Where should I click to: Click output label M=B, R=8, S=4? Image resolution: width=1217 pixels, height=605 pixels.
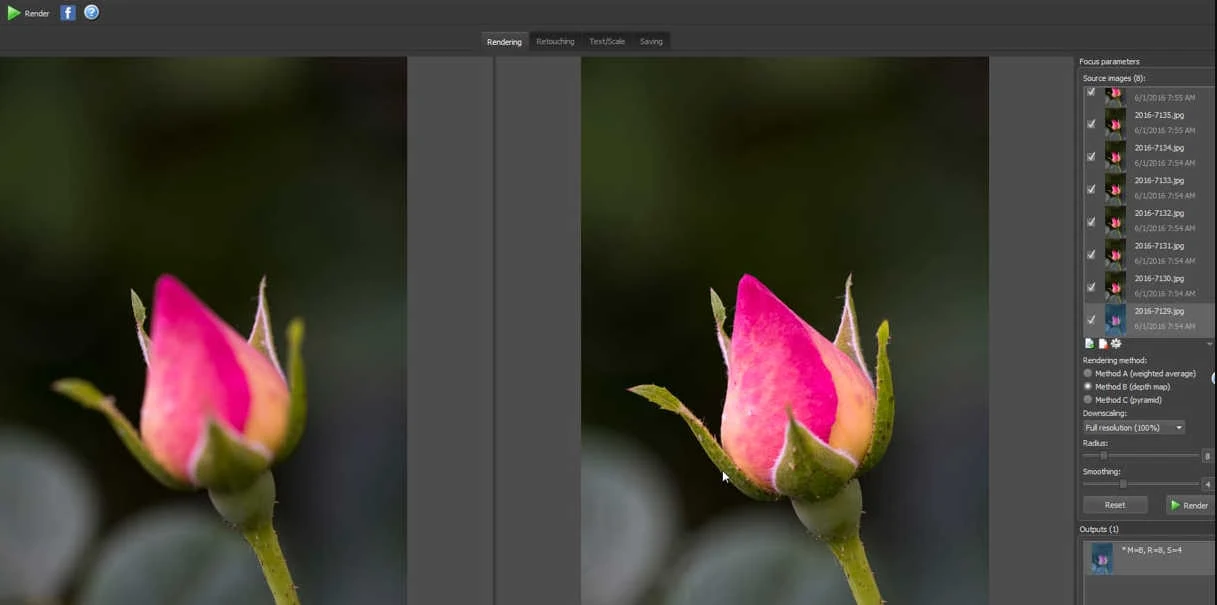point(1153,550)
